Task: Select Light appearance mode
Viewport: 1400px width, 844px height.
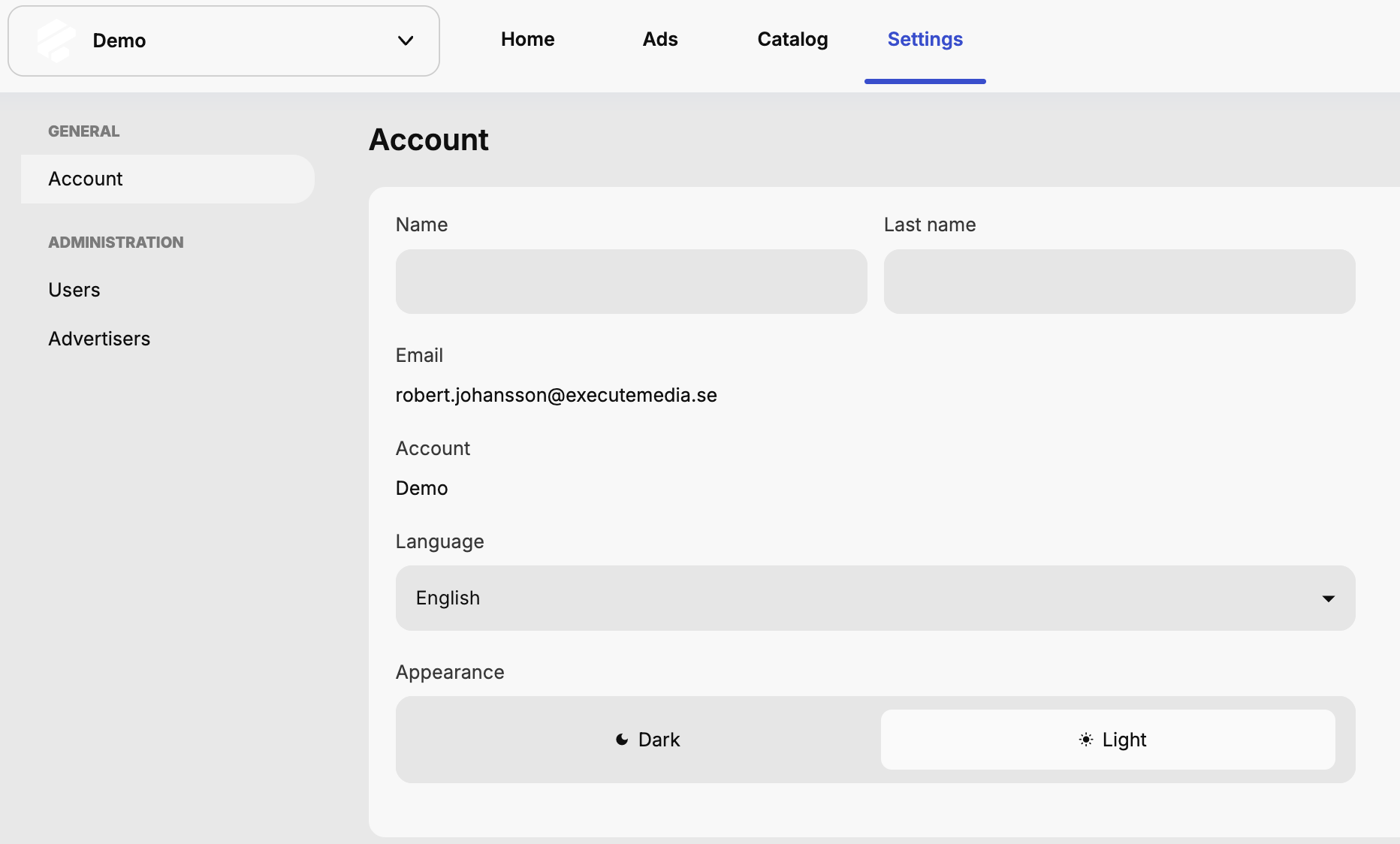Action: [1112, 740]
